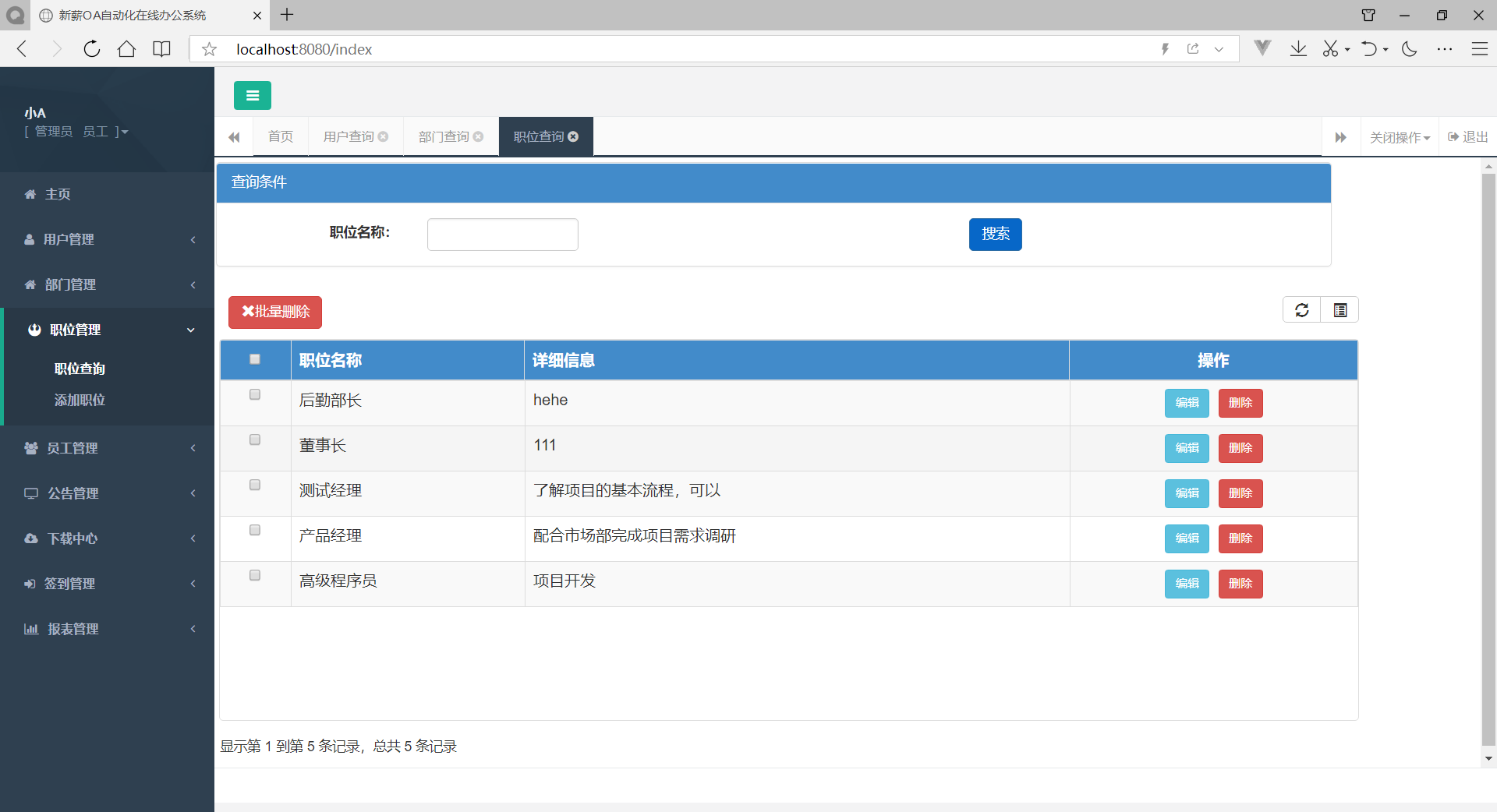The width and height of the screenshot is (1497, 812).
Task: Expand the 签到管理 sidebar menu
Action: coord(107,584)
